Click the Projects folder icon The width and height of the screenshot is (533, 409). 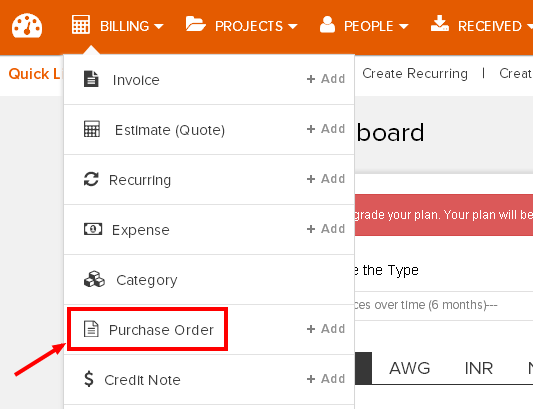pyautogui.click(x=195, y=24)
